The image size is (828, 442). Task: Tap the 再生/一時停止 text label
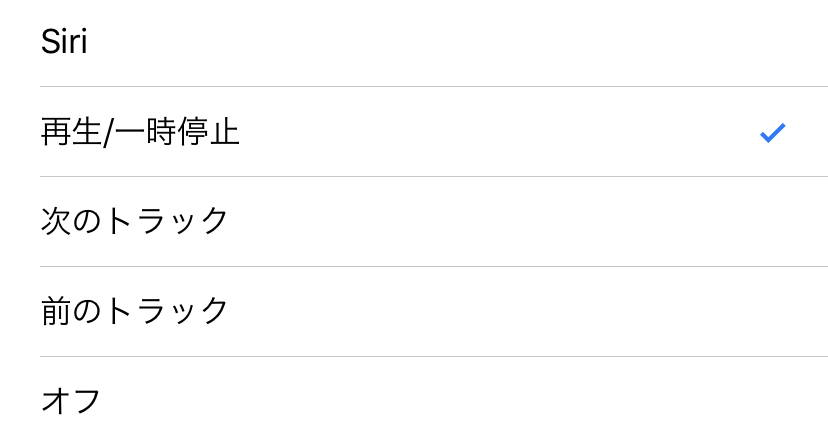140,131
